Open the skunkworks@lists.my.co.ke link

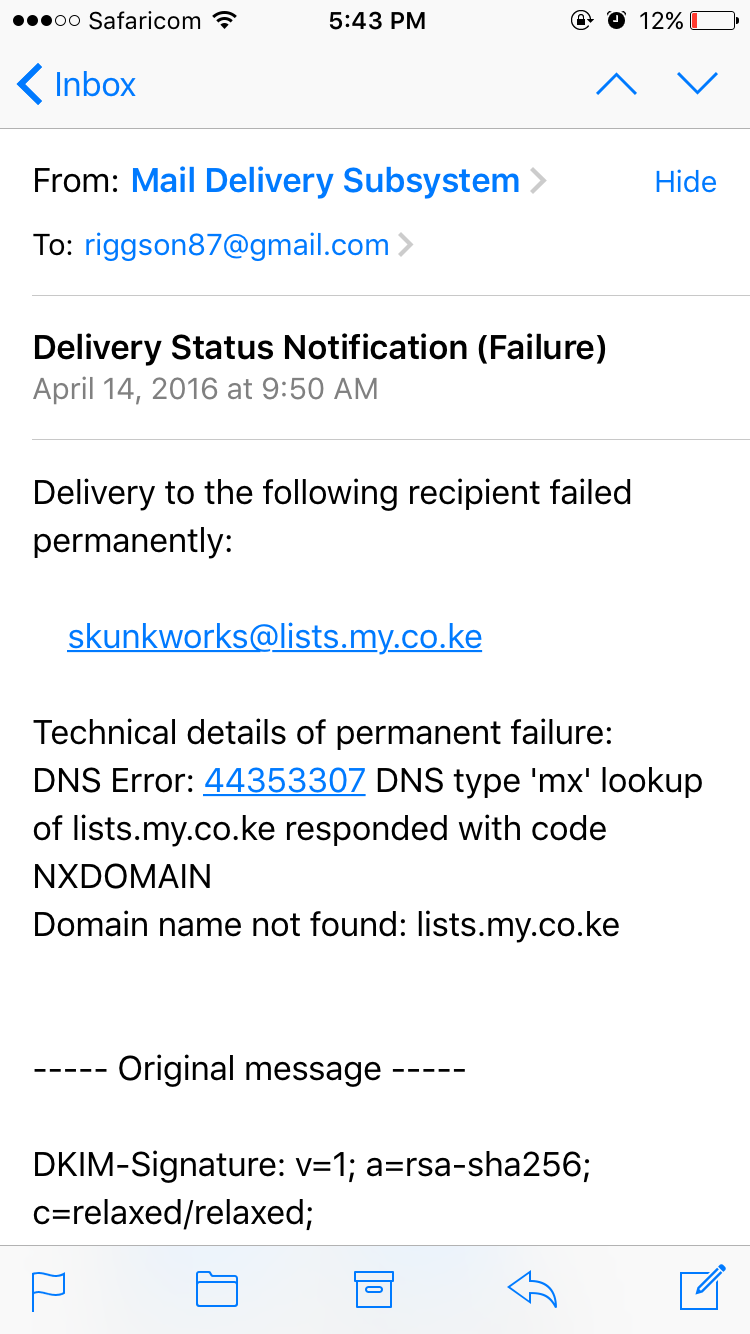275,637
